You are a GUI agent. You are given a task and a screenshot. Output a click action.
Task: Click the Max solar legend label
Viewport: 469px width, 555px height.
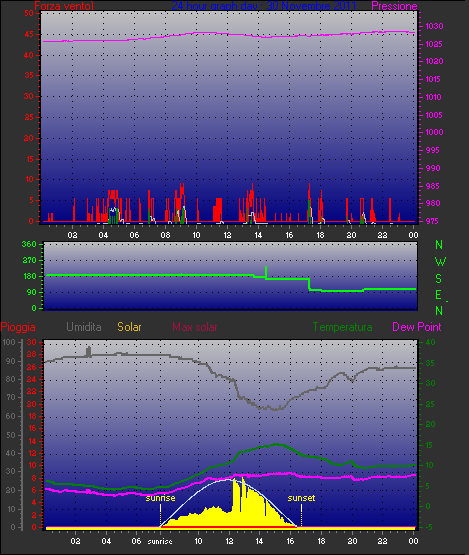pos(195,327)
